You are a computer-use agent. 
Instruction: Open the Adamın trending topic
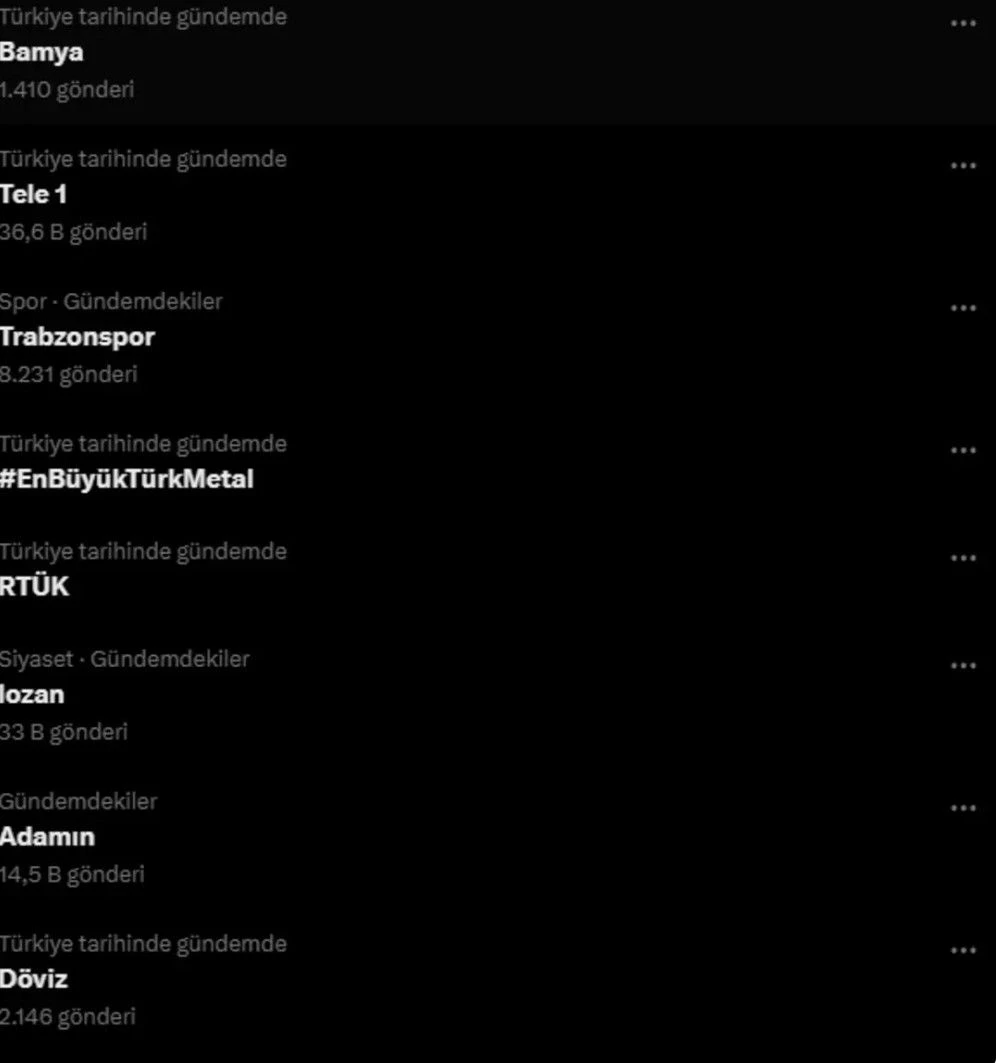coord(47,837)
